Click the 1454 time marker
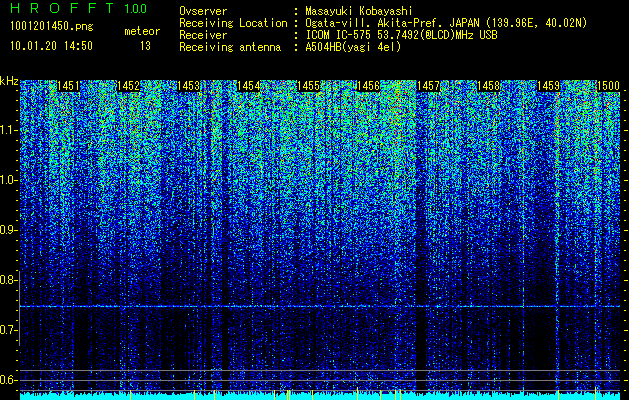Viewport: 629px width, 400px height. 248,86
